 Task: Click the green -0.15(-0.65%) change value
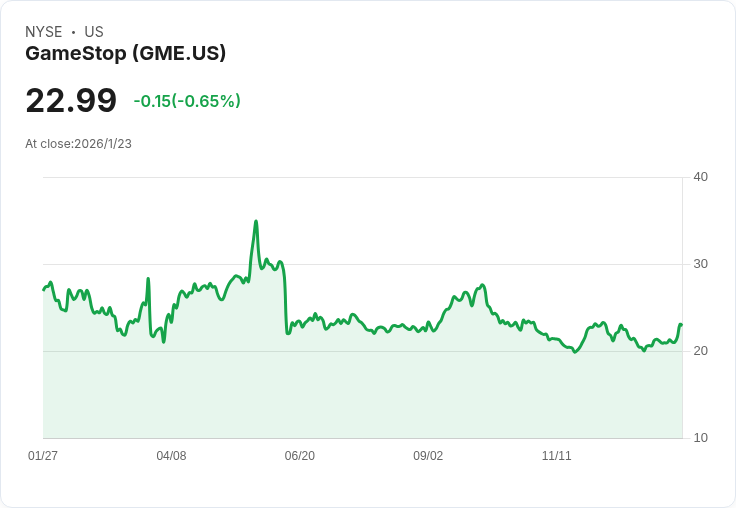pos(187,101)
